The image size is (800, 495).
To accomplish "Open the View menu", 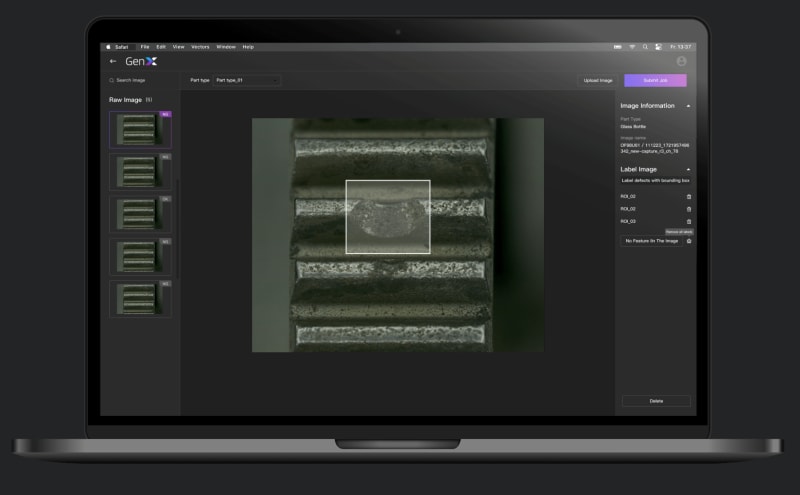I will tap(179, 47).
